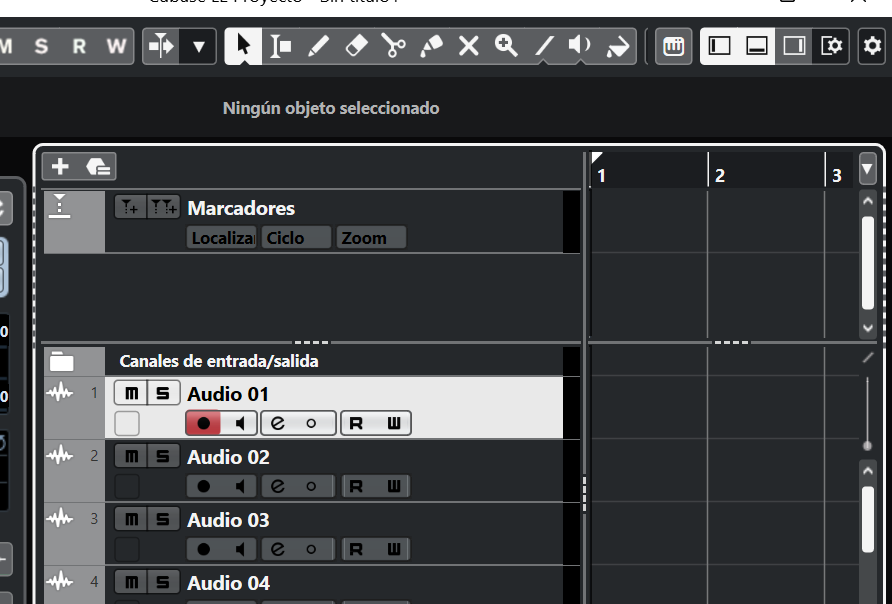Record-enable Audio 03 track
Screen dimensions: 892x604
[x=203, y=549]
